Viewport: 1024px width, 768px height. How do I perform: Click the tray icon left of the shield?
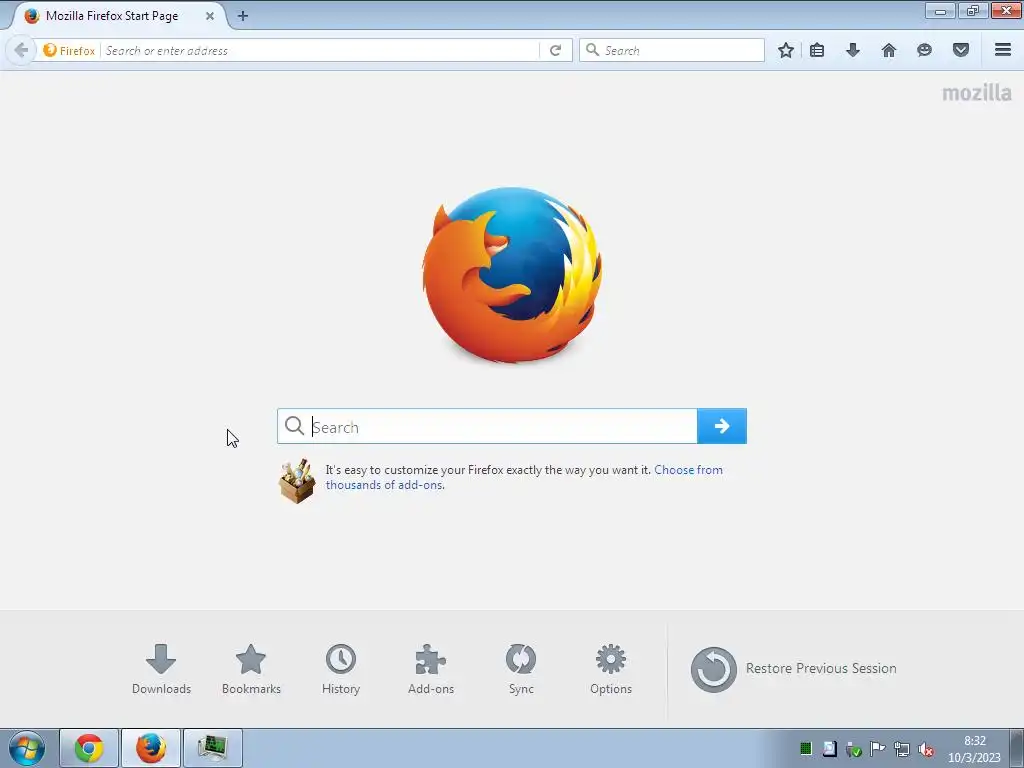pyautogui.click(x=829, y=749)
